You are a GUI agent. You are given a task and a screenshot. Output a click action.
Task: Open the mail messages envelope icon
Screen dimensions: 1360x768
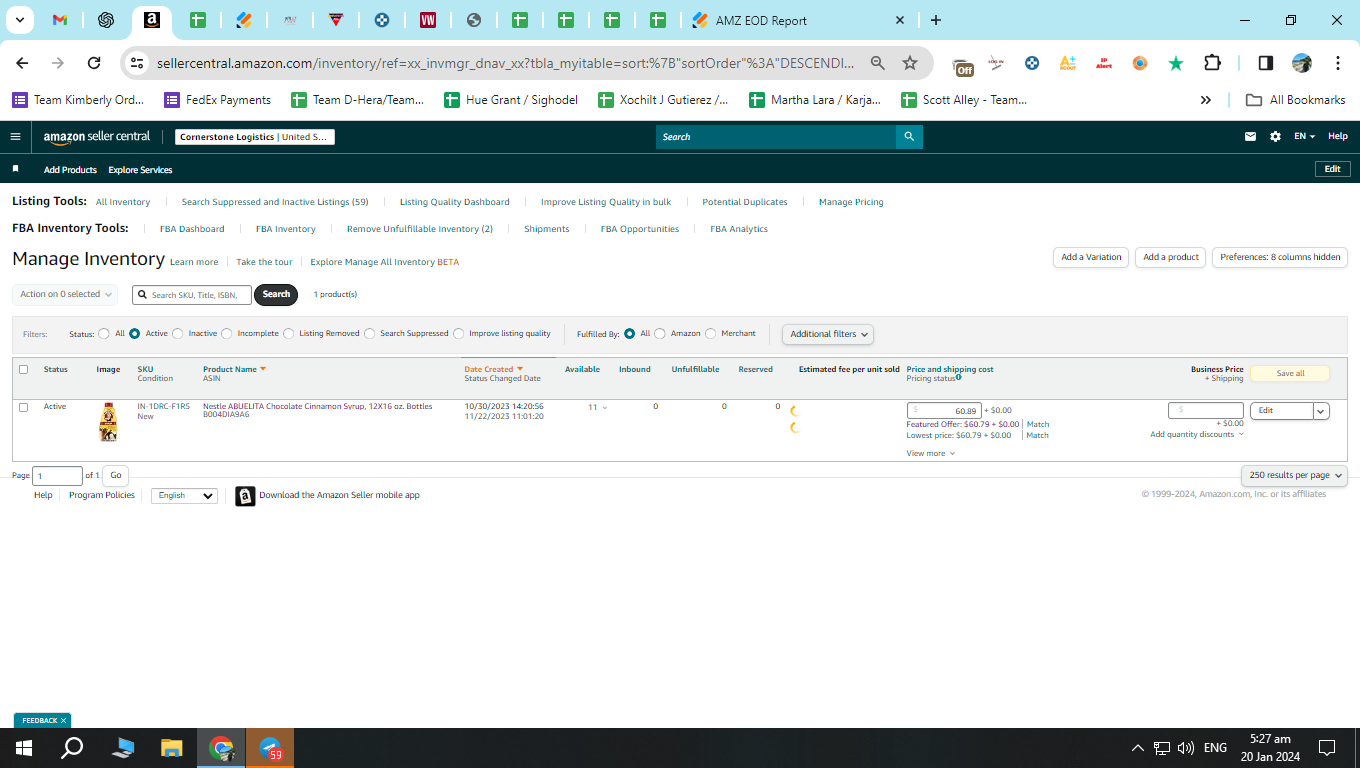coord(1250,137)
